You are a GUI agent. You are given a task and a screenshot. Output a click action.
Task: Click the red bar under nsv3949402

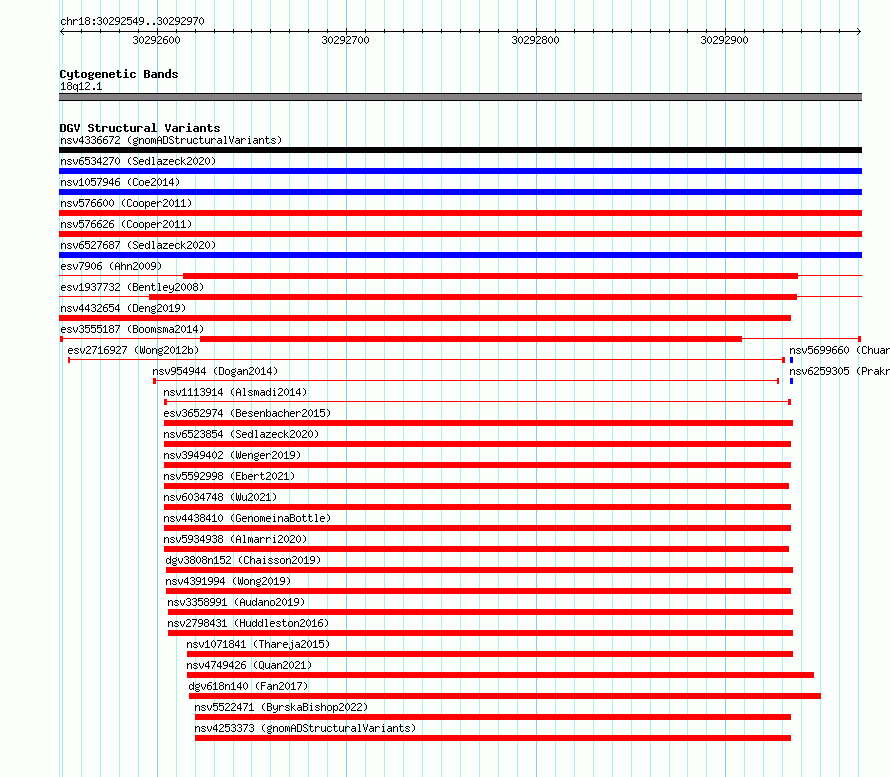tap(477, 465)
